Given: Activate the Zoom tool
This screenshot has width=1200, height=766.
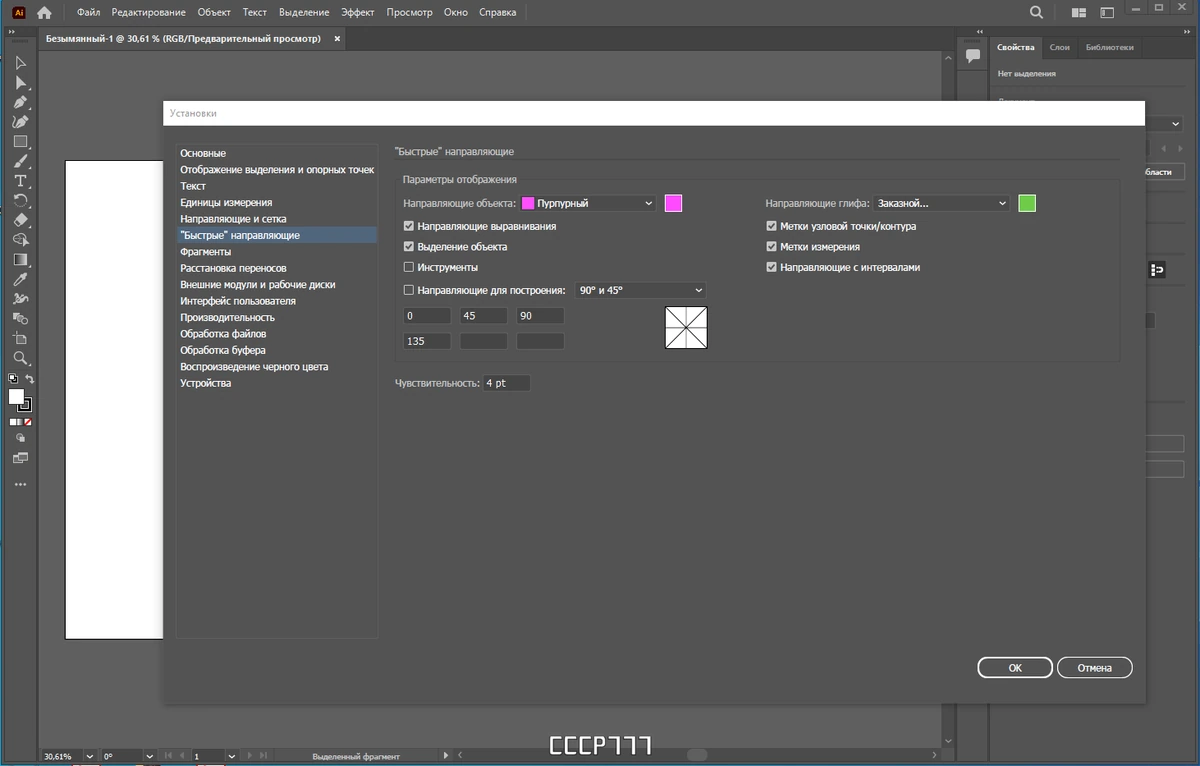Looking at the screenshot, I should (20, 357).
